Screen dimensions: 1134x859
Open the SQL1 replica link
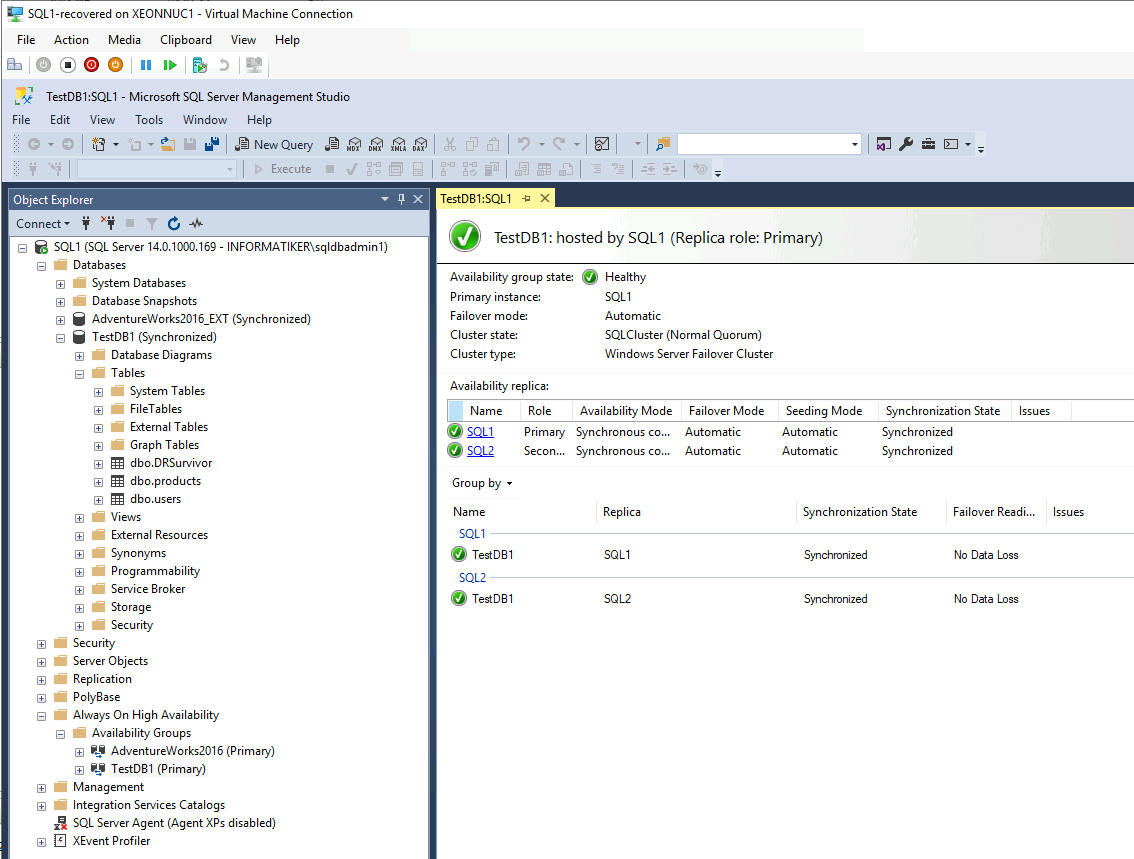(480, 432)
